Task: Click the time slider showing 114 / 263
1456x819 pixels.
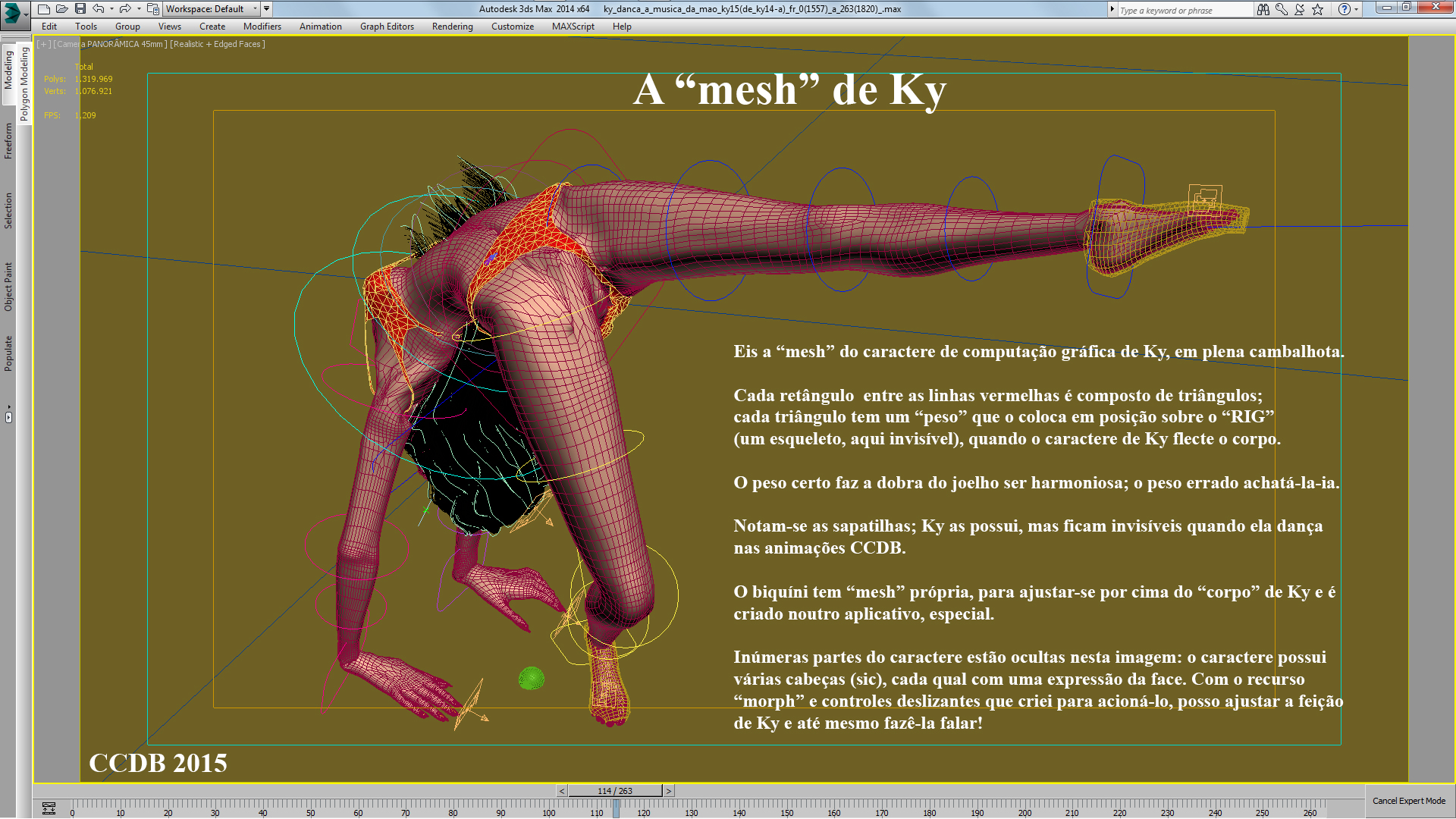Action: [x=614, y=791]
